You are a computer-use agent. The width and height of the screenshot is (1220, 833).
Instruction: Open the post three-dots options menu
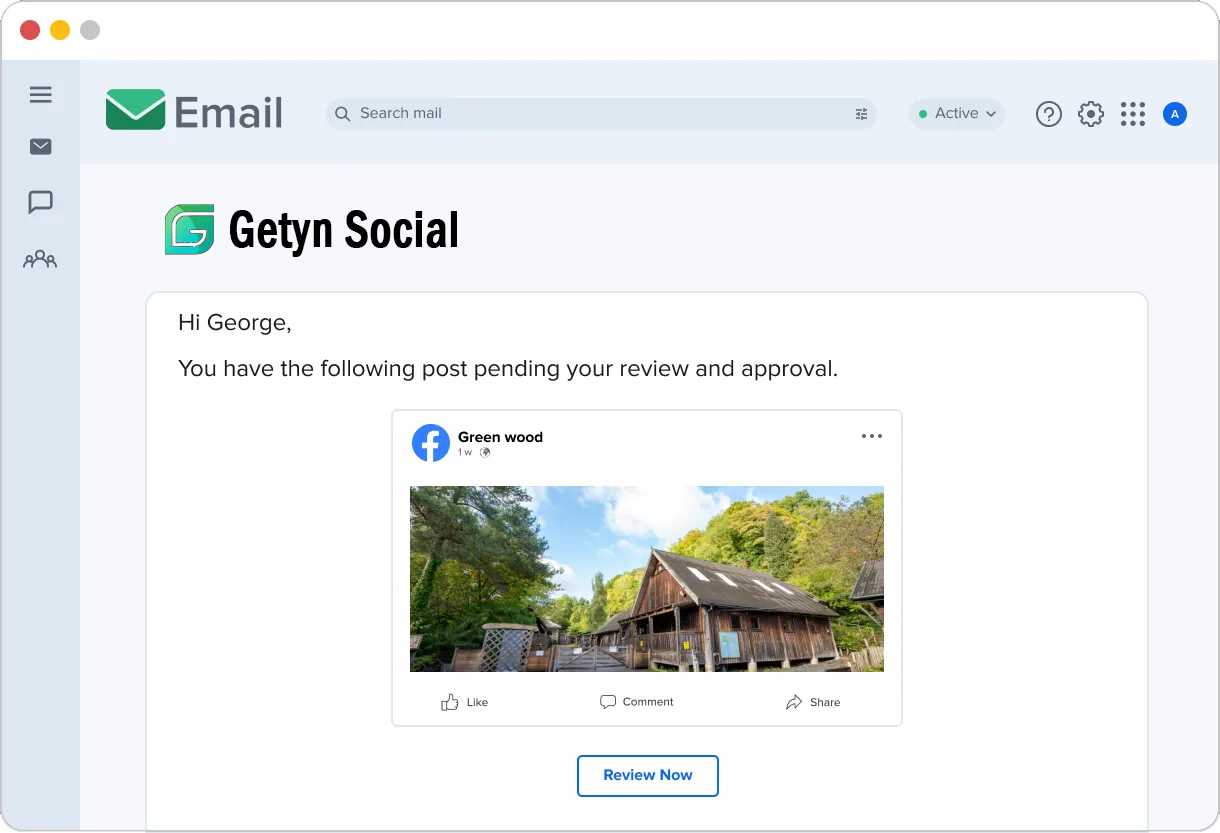click(x=872, y=436)
